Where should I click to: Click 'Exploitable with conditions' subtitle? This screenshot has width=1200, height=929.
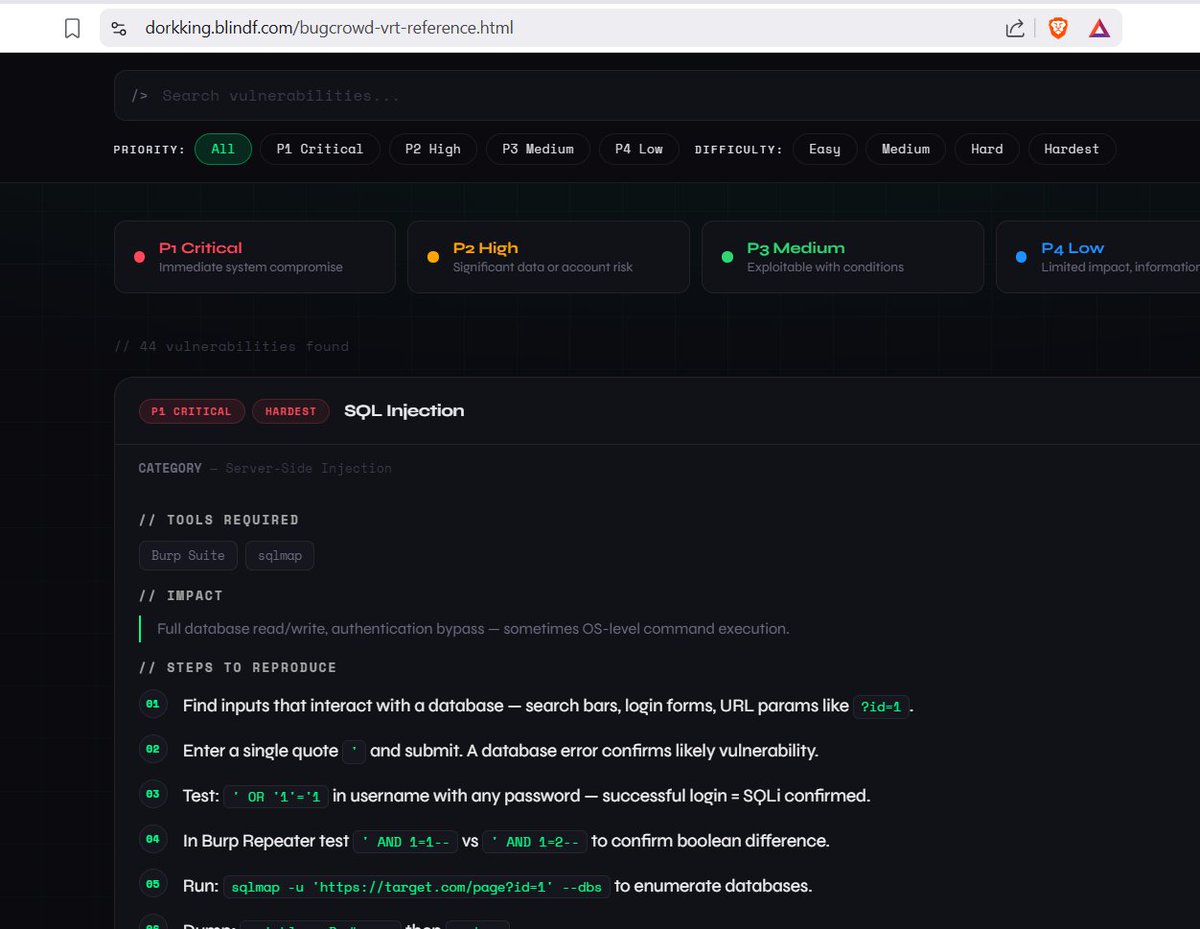click(825, 267)
